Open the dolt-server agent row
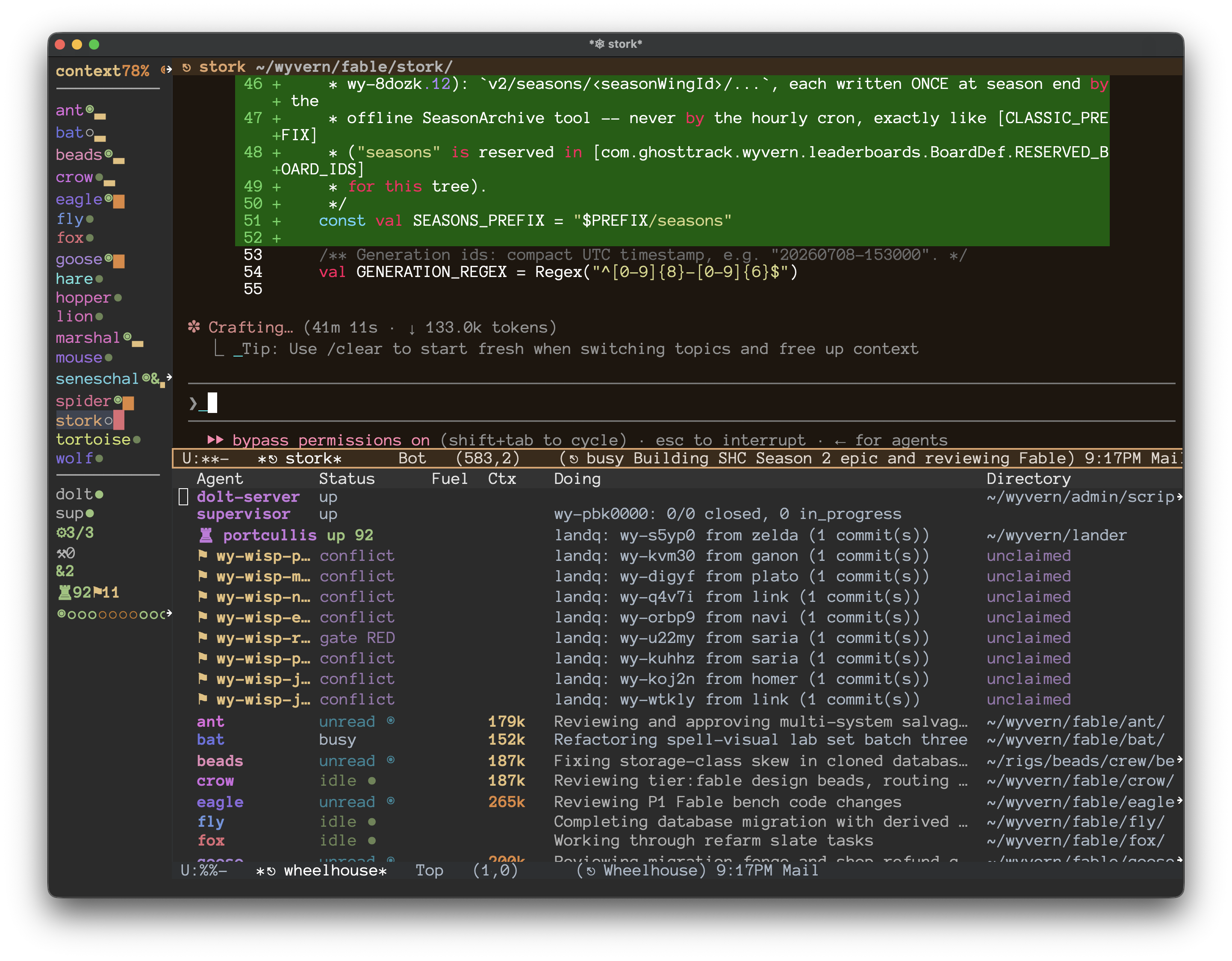Viewport: 1232px width, 961px height. pos(248,497)
